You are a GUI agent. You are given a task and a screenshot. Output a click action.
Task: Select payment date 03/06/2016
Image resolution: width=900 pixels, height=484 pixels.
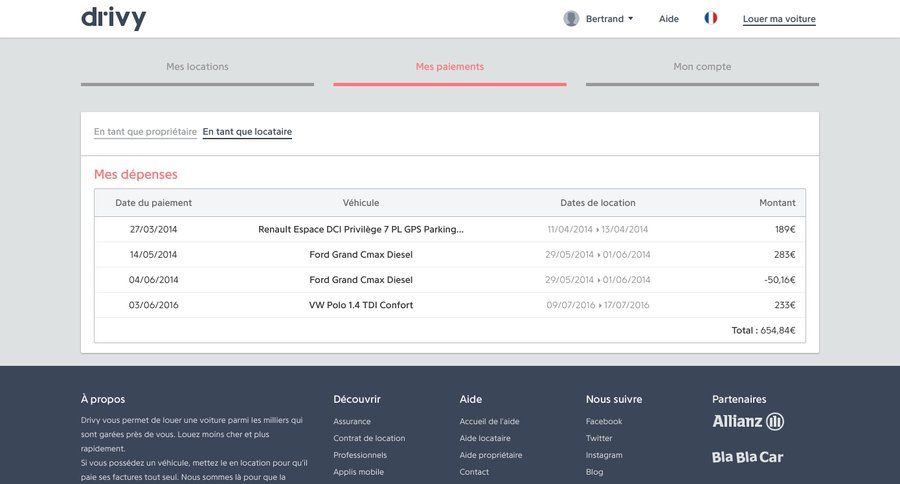[x=153, y=305]
